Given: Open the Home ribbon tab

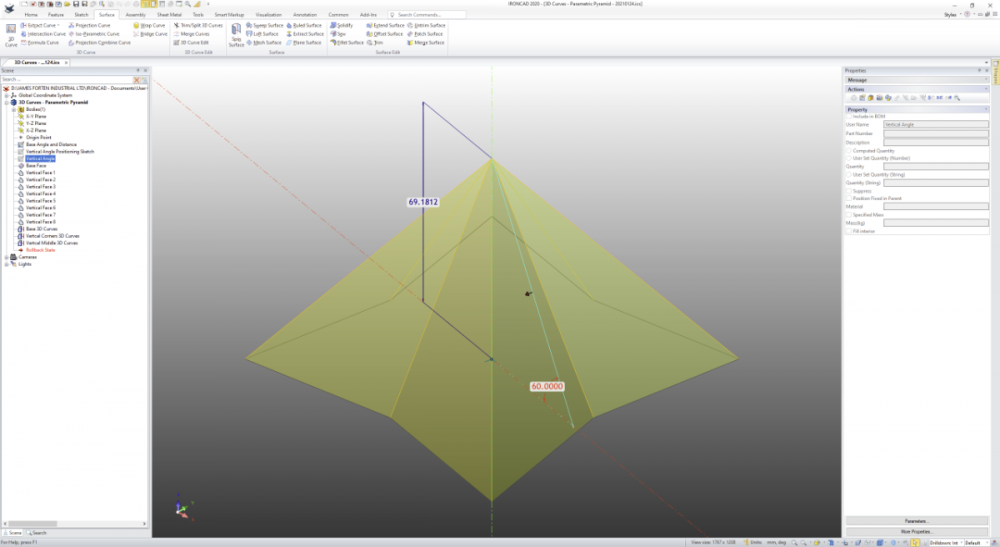Looking at the screenshot, I should 31,15.
